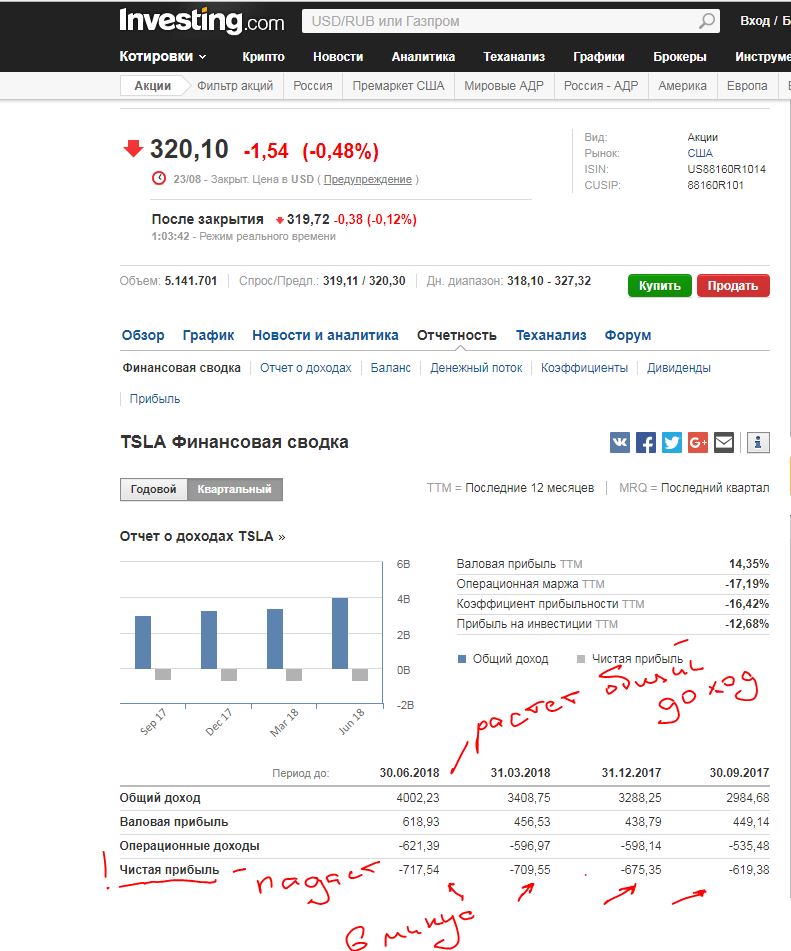Screen dimensions: 791x951
Task: Click the search magnifier icon
Action: click(707, 21)
